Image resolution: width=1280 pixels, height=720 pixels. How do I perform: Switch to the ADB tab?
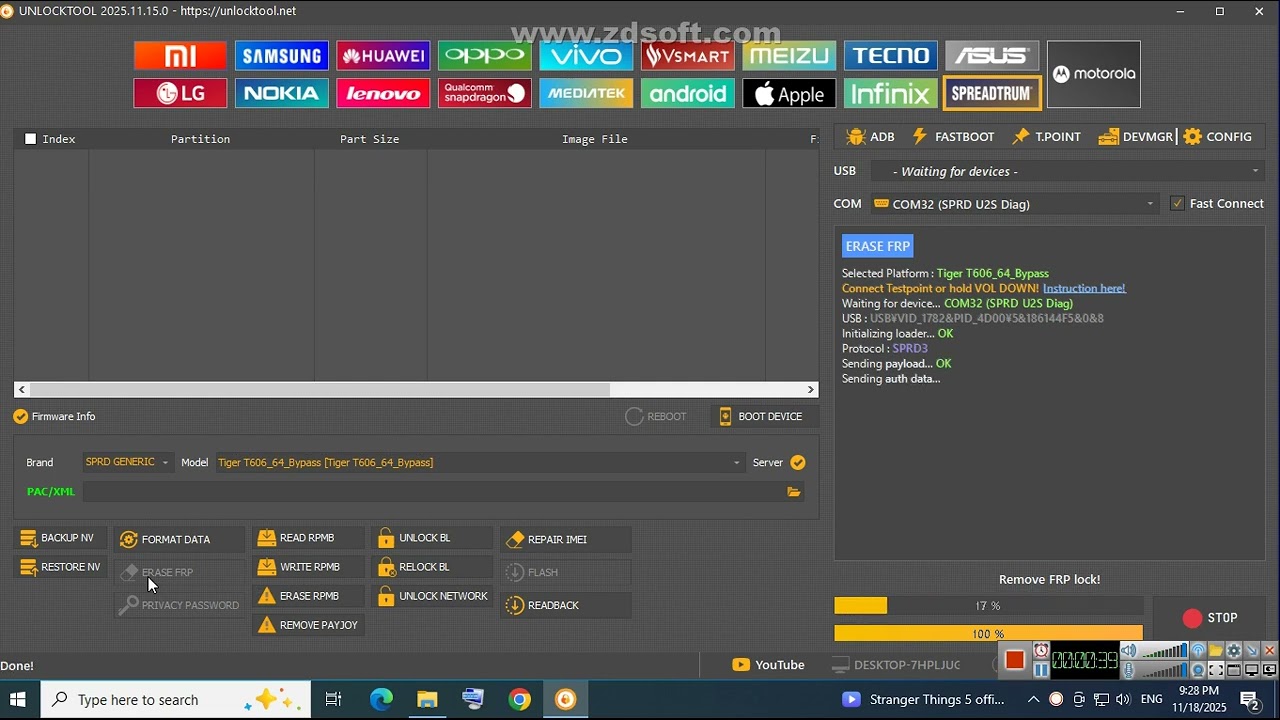pyautogui.click(x=870, y=137)
